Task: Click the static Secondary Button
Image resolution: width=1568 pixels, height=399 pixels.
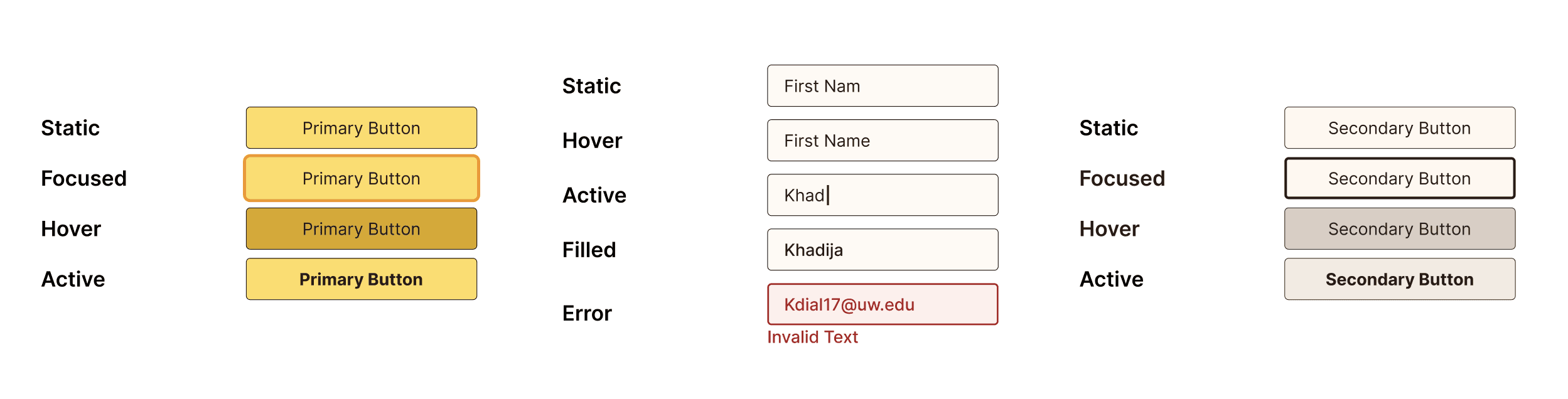Action: pyautogui.click(x=1399, y=128)
